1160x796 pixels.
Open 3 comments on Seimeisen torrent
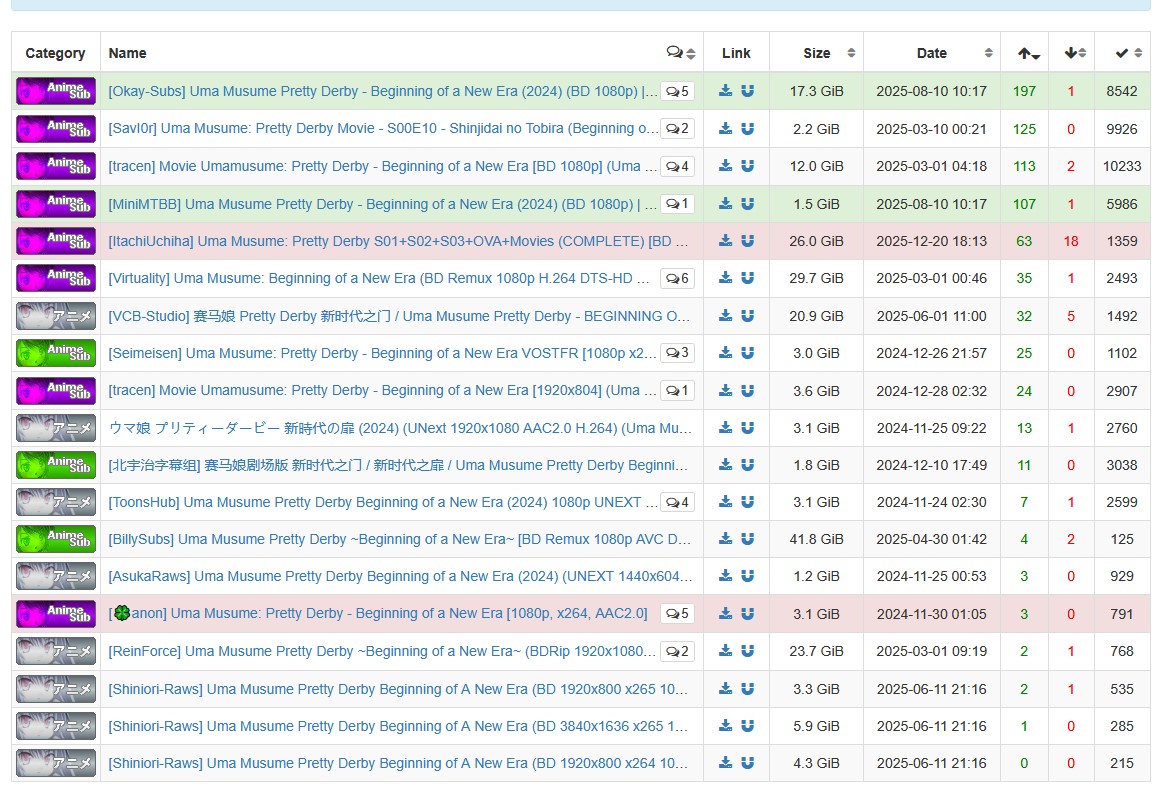677,353
